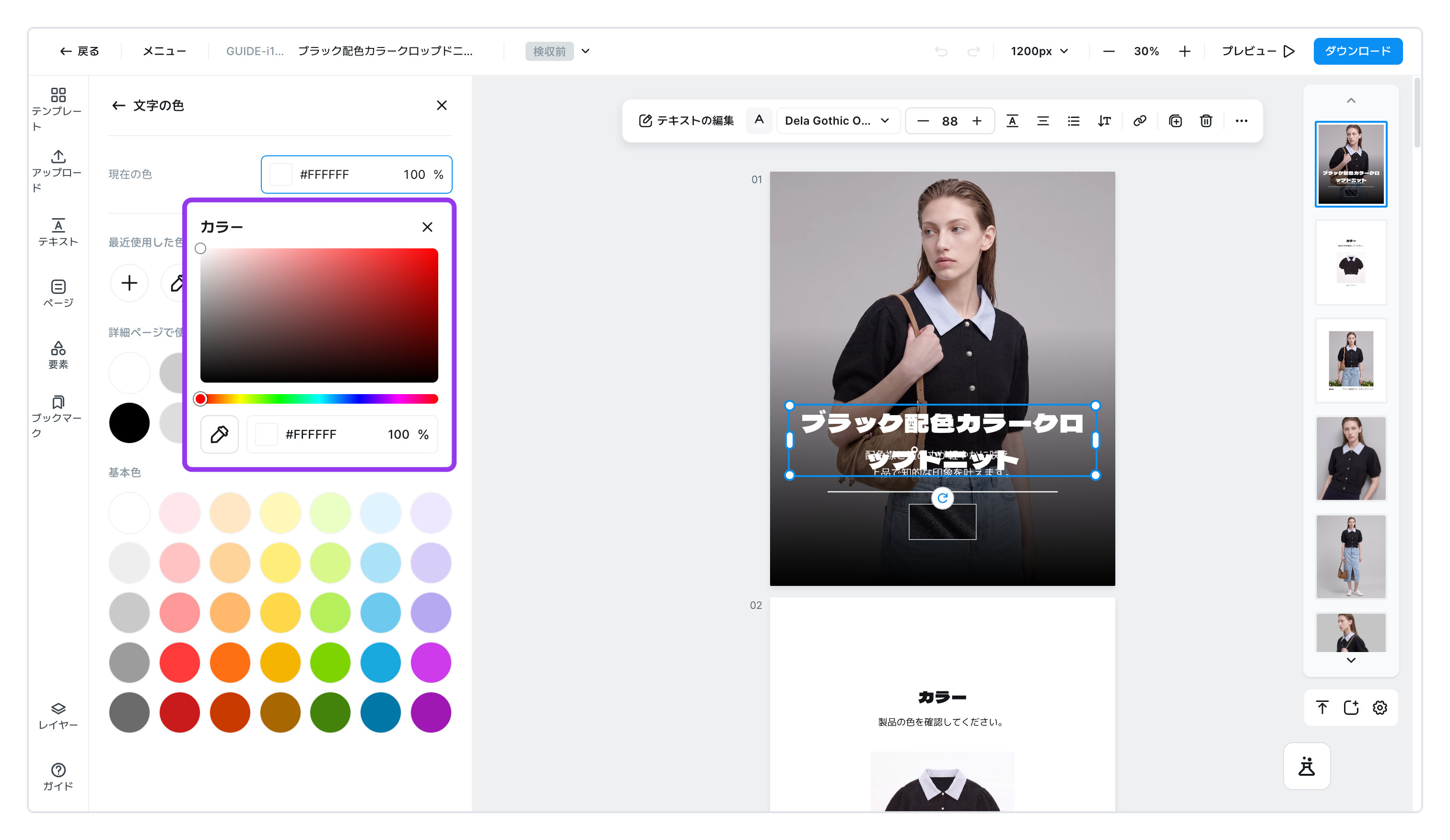1450x840 pixels.
Task: Click plus swatch to add recent color
Action: tap(129, 282)
